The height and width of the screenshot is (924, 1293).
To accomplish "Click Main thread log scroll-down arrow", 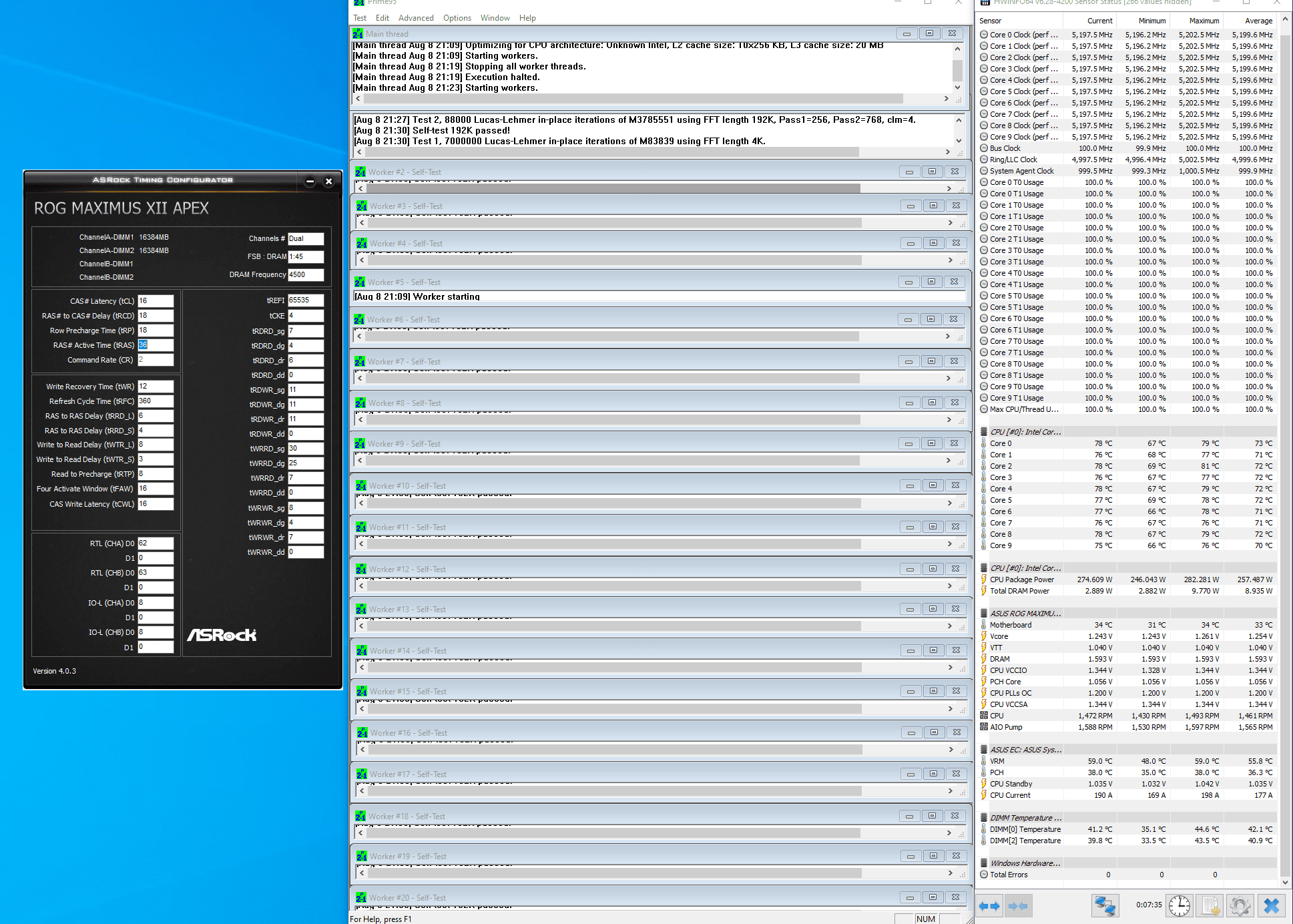I will pos(957,87).
